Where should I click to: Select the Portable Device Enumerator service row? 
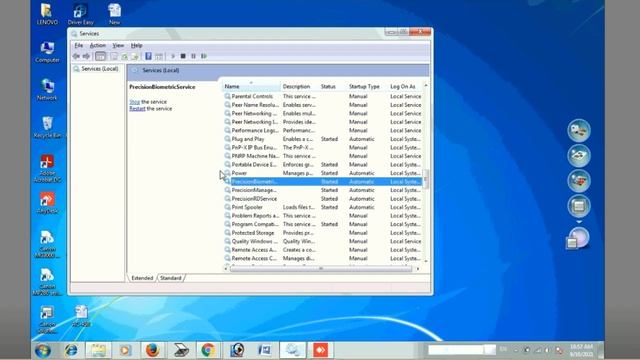(x=322, y=164)
